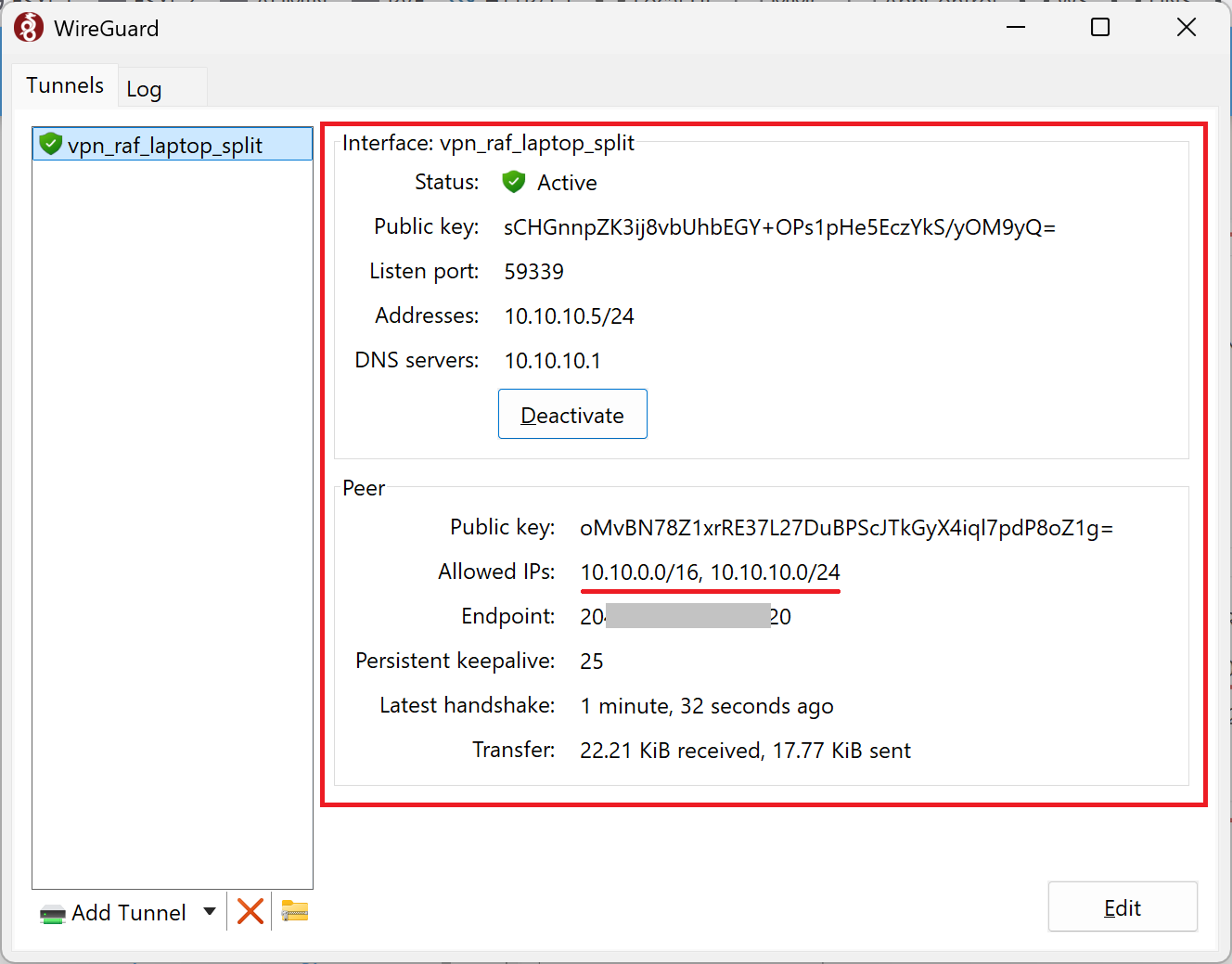Click the green shield beside vpn_raf_laptop_split tunnel
Viewport: 1232px width, 964px height.
[51, 144]
